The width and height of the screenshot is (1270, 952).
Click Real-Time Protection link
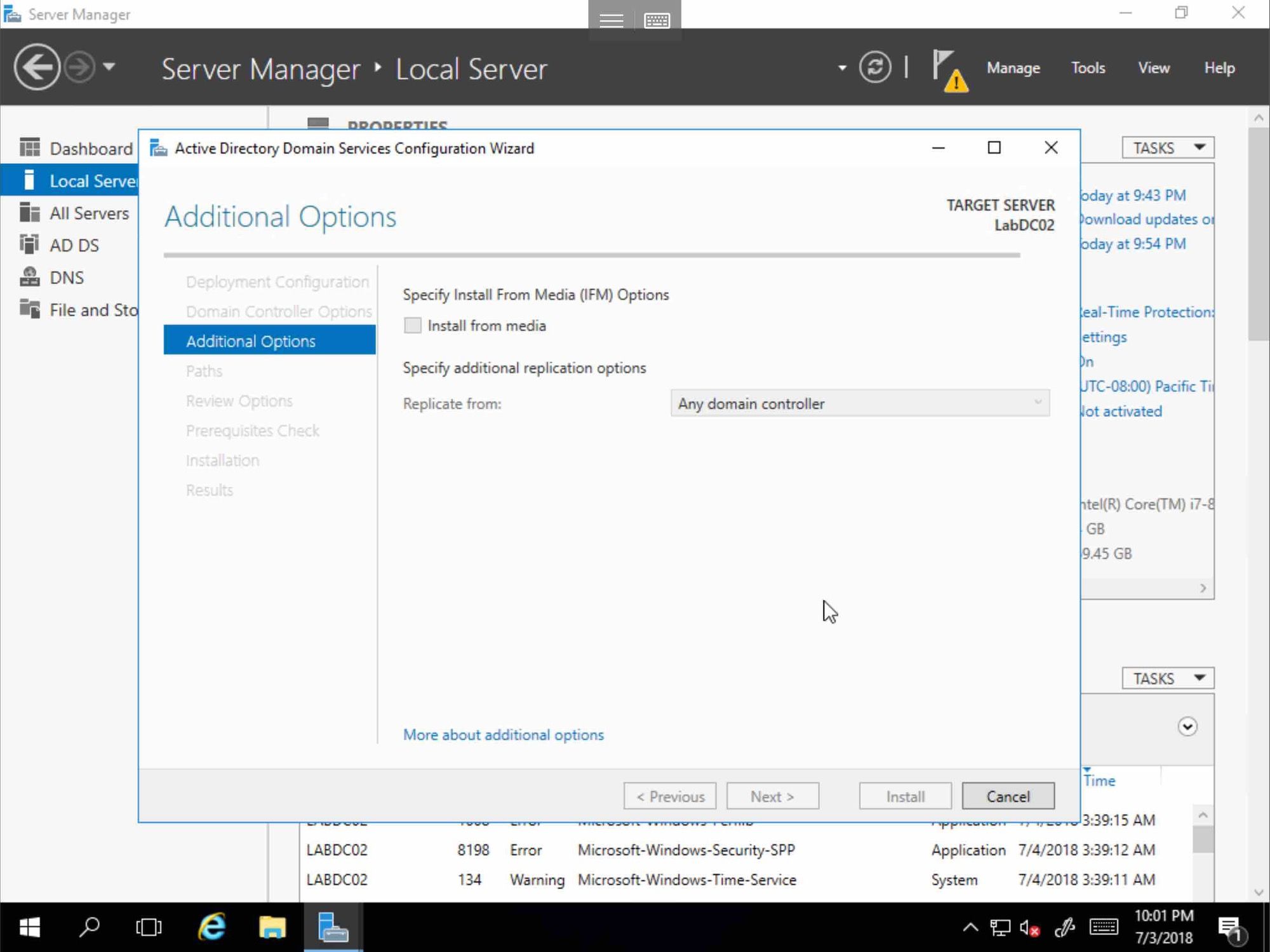point(1147,312)
